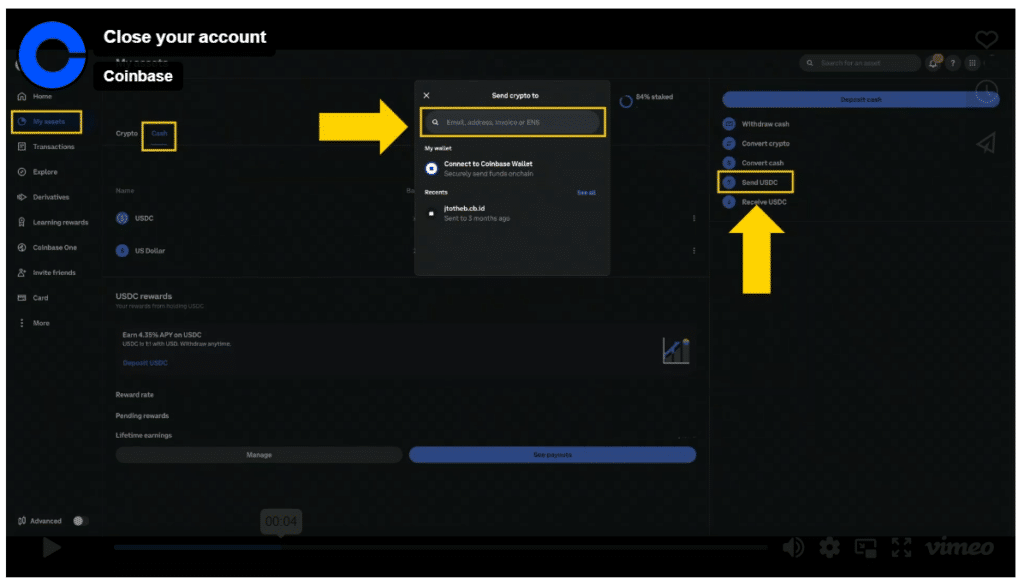Open the Card page
The width and height of the screenshot is (1024, 585).
point(33,298)
